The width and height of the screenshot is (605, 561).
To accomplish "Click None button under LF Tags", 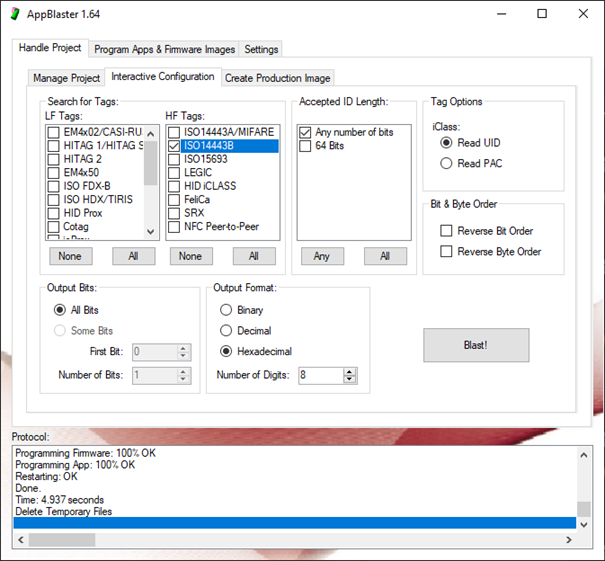I will (71, 256).
